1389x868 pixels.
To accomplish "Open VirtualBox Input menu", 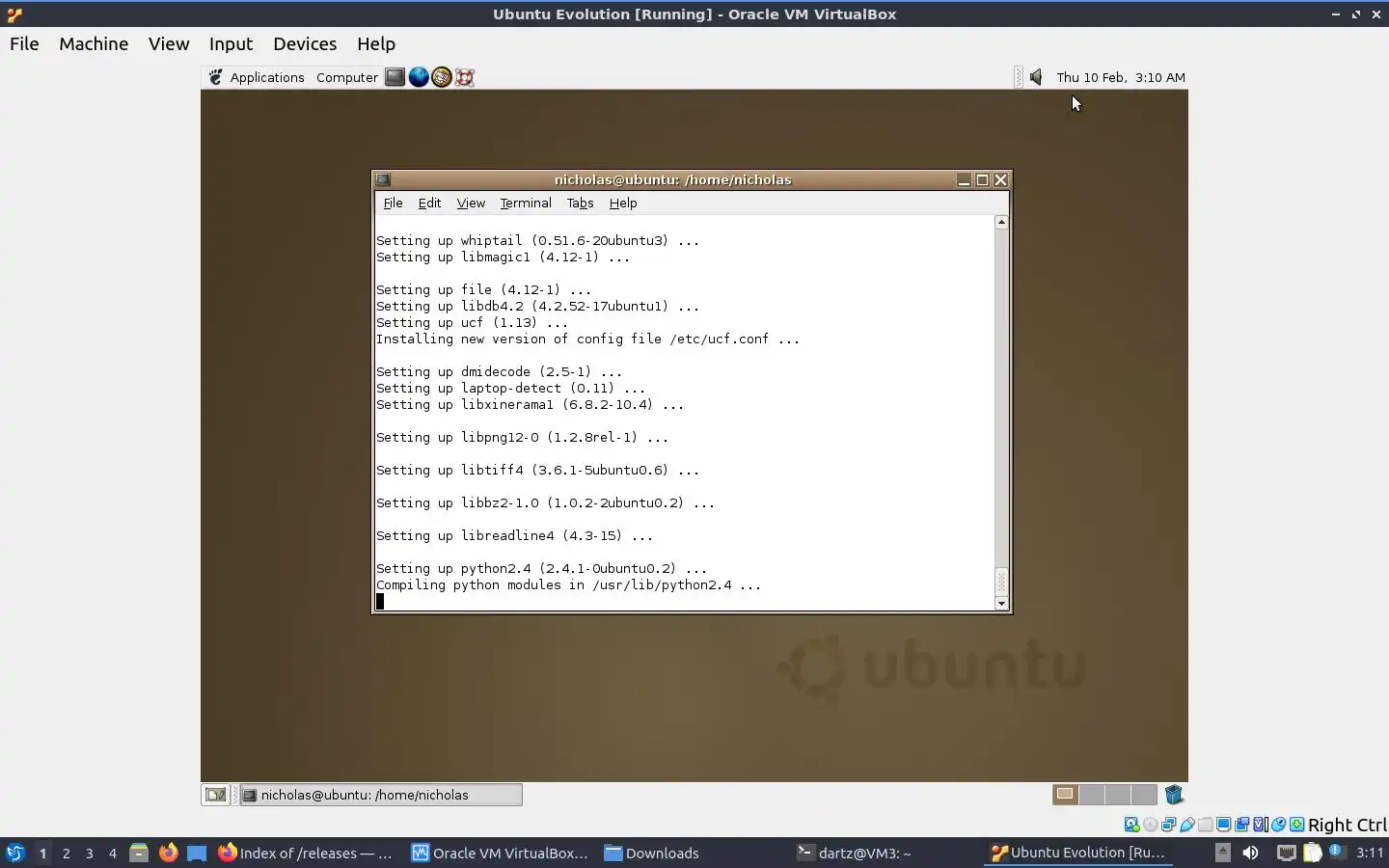I will coord(231,43).
